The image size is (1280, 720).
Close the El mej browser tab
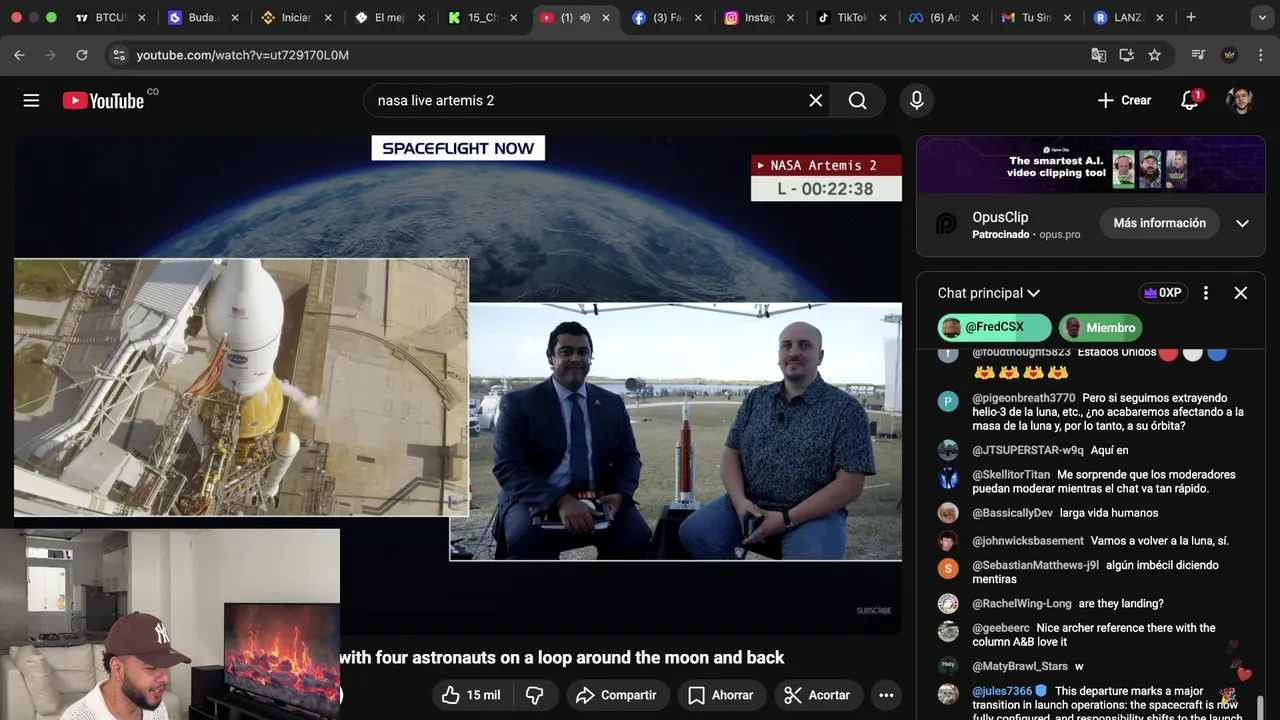[x=421, y=18]
